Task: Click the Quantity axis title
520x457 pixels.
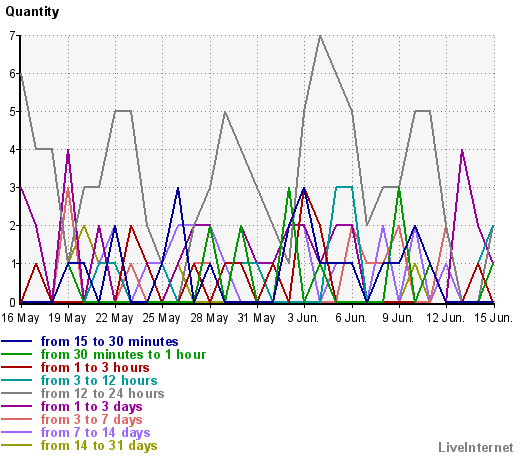Action: click(x=32, y=12)
